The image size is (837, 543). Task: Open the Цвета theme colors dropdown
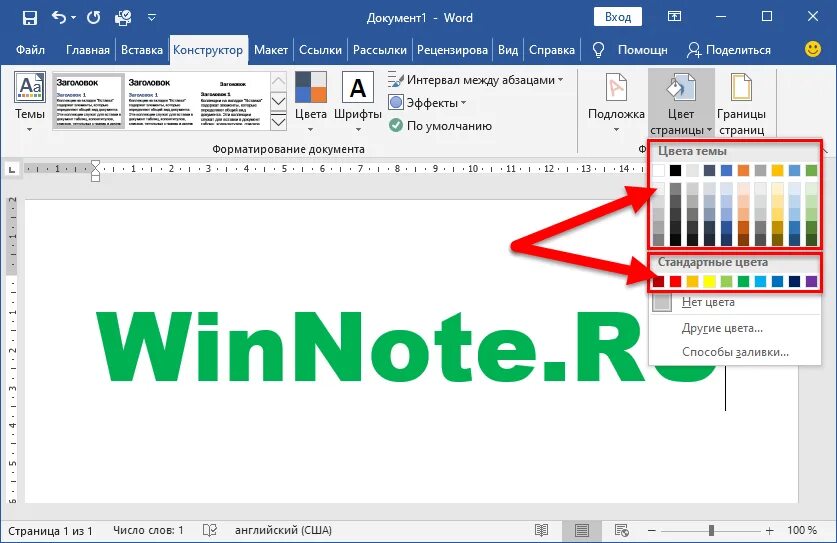[x=311, y=101]
